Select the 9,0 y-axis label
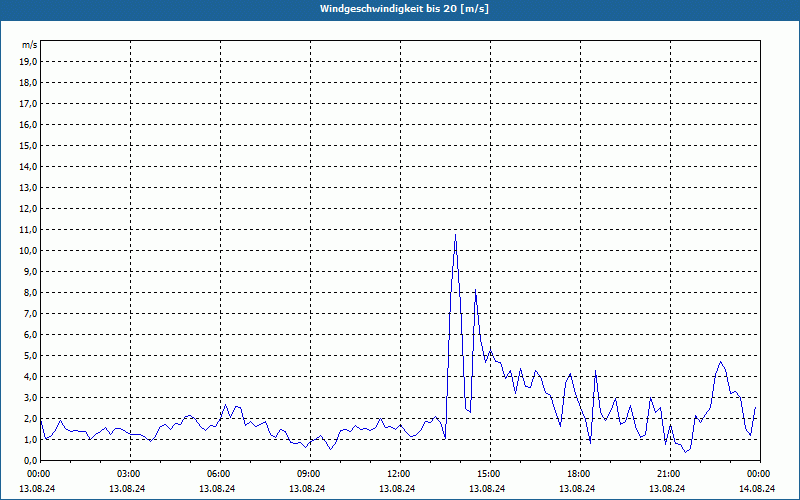800x500 pixels. [x=30, y=271]
